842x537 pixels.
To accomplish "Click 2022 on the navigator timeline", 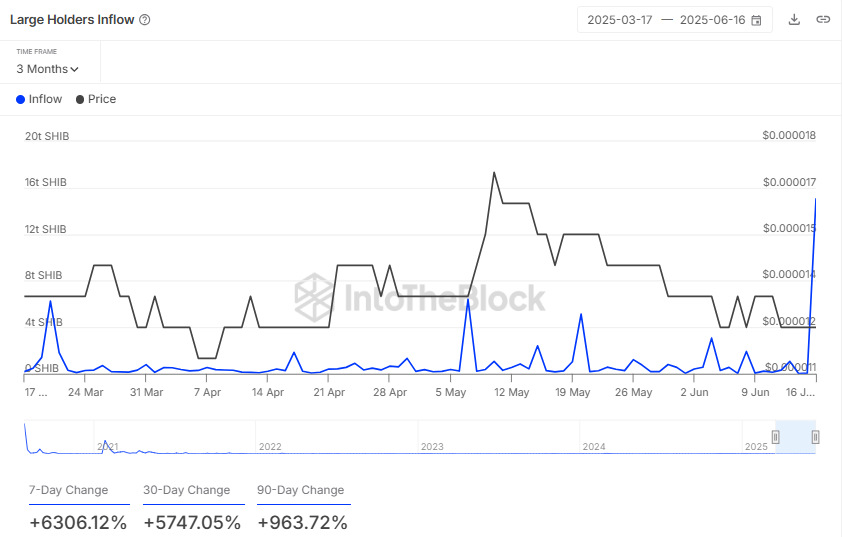I will (270, 446).
